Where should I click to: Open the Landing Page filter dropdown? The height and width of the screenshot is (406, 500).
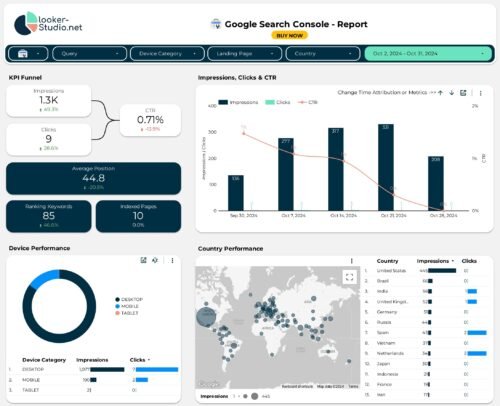245,54
